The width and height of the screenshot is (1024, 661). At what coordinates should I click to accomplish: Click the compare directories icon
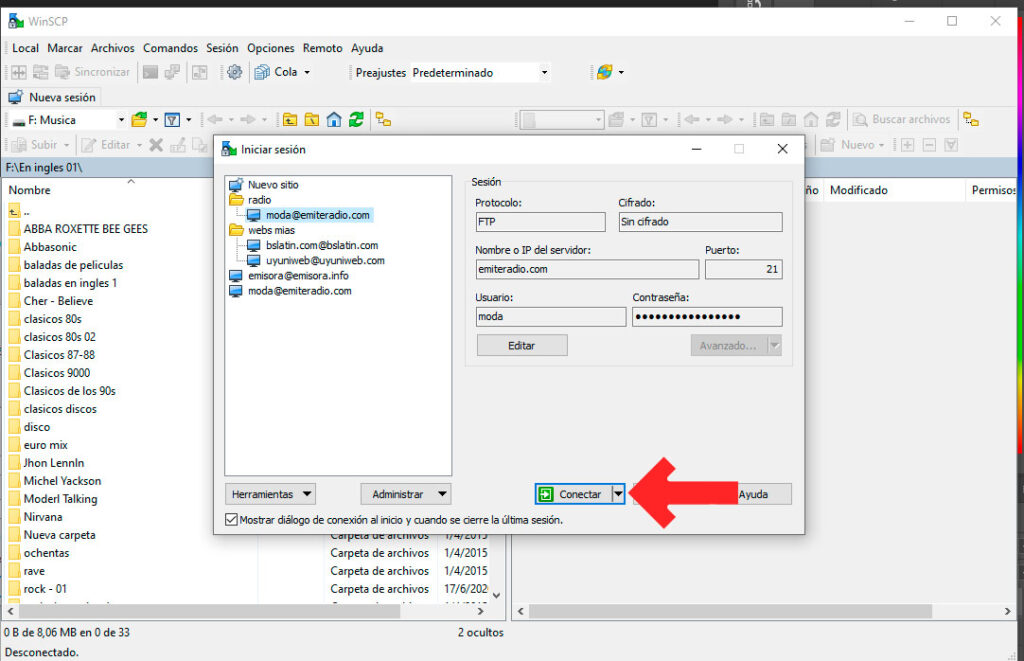point(19,72)
